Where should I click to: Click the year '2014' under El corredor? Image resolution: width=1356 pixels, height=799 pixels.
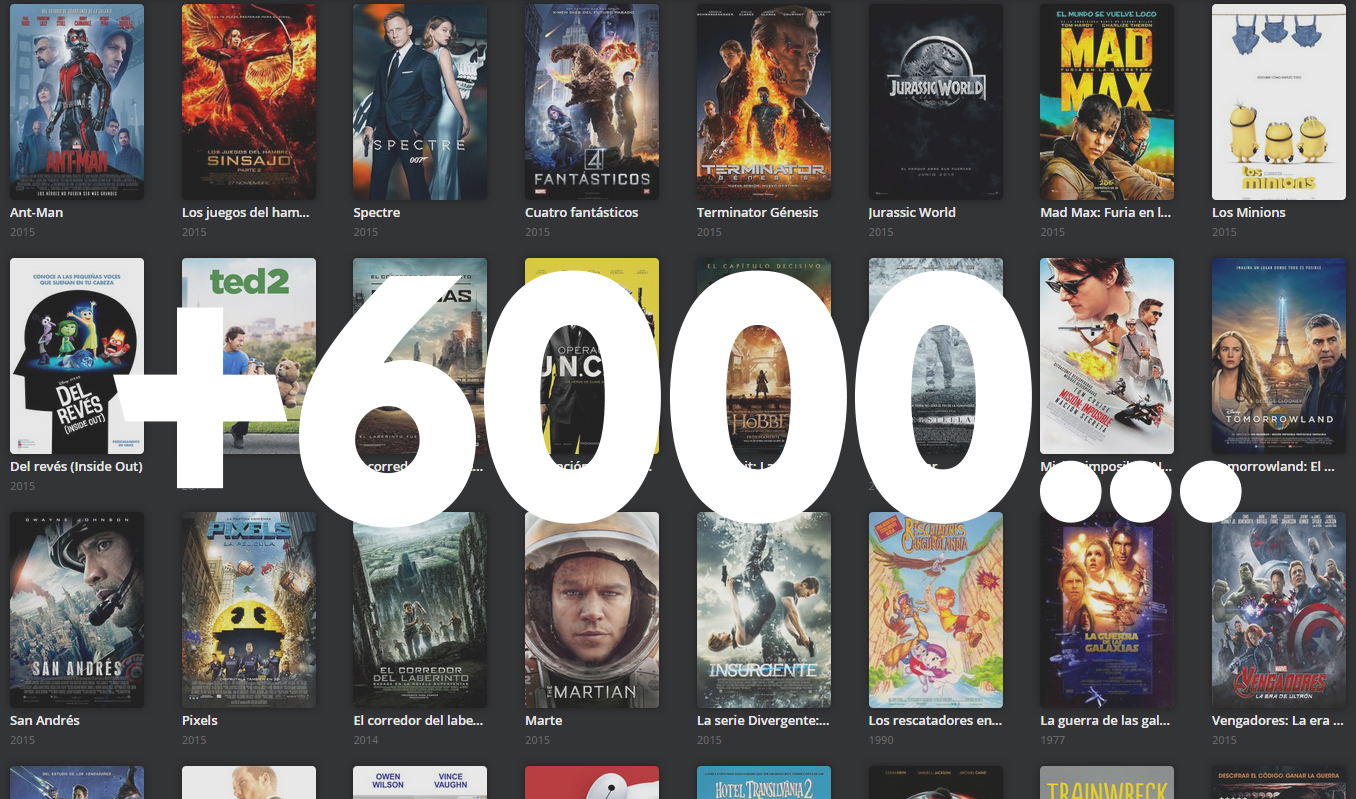tap(366, 740)
